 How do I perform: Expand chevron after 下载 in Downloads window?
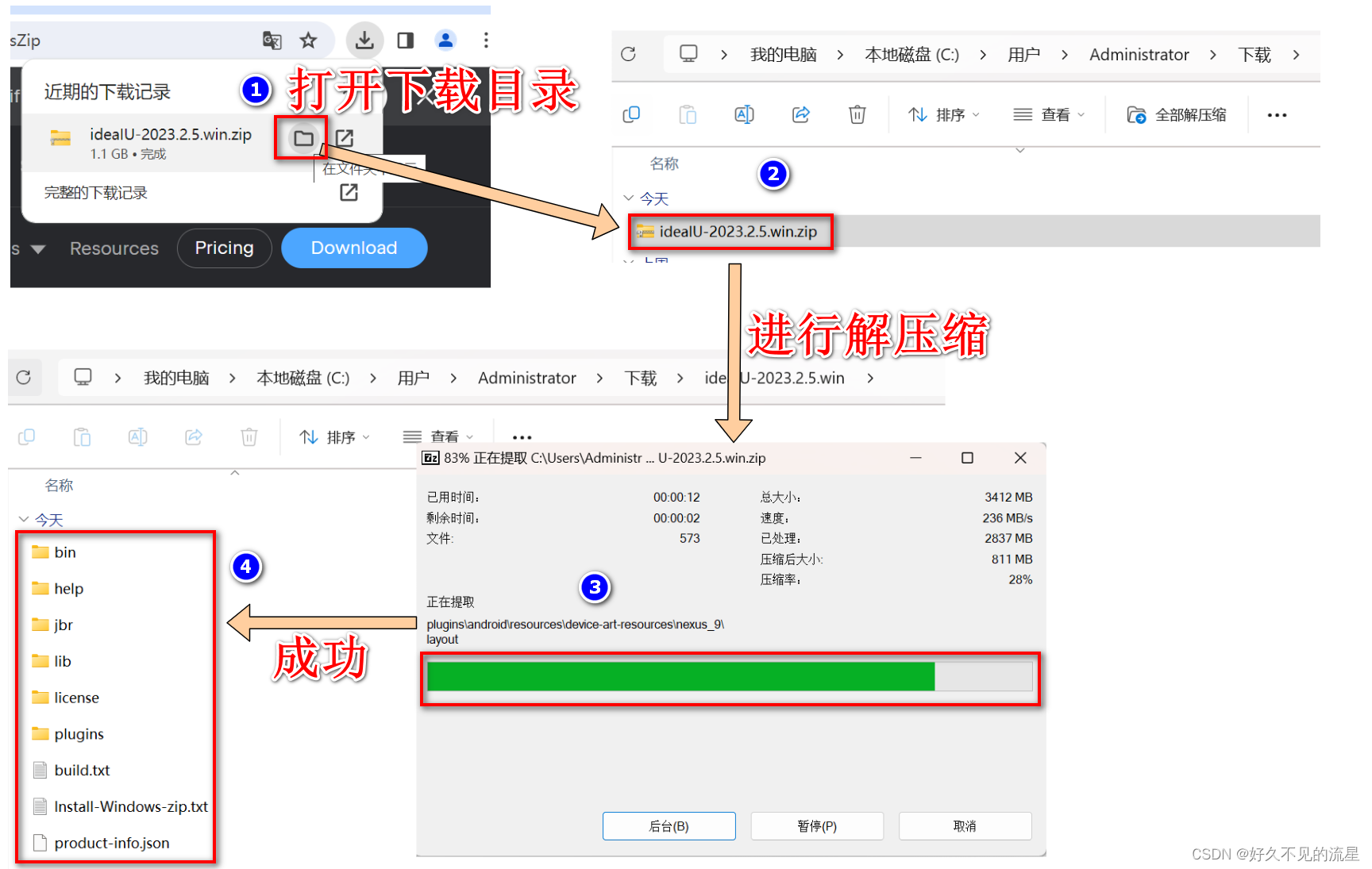(x=1296, y=55)
